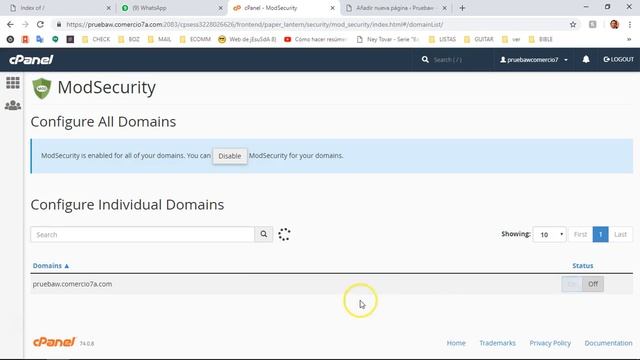This screenshot has width=640, height=360.
Task: Open User Manager icon in sidebar
Action: [x=13, y=105]
